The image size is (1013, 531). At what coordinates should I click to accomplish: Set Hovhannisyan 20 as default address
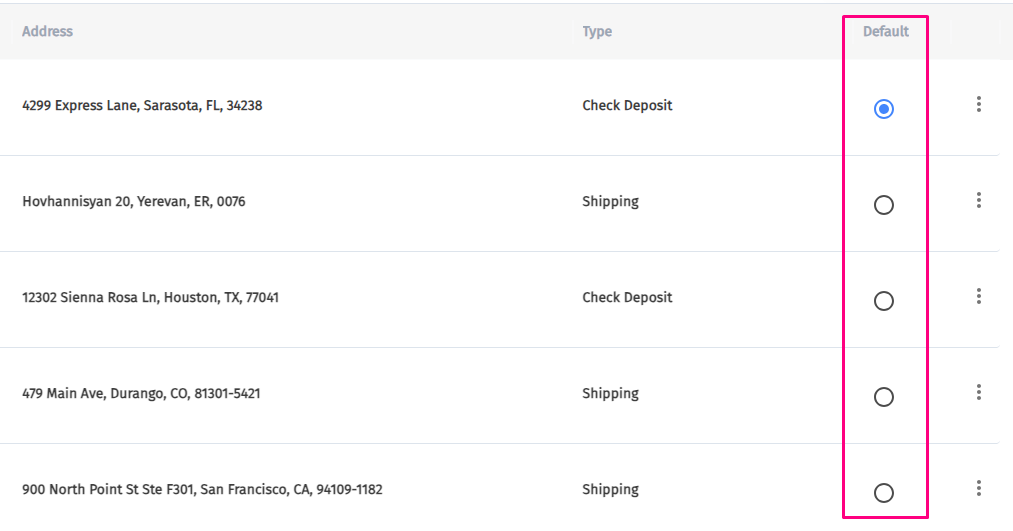coord(884,205)
